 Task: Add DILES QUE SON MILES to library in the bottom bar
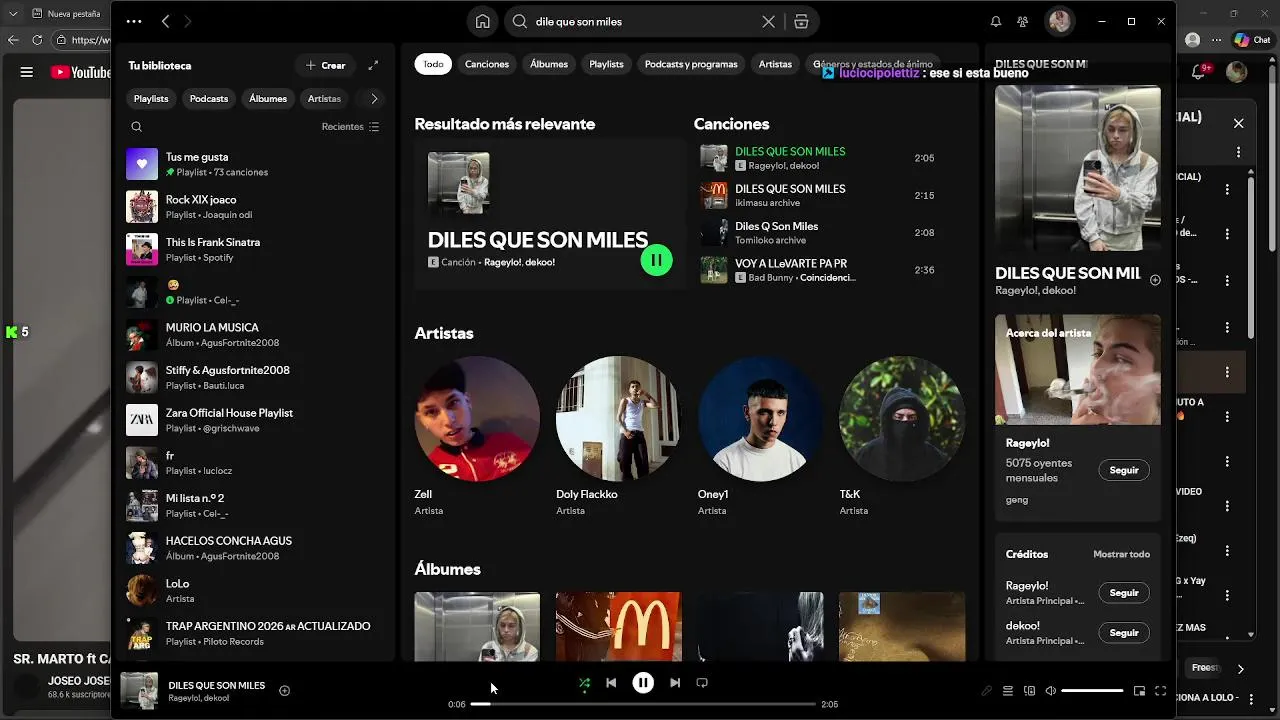point(284,690)
